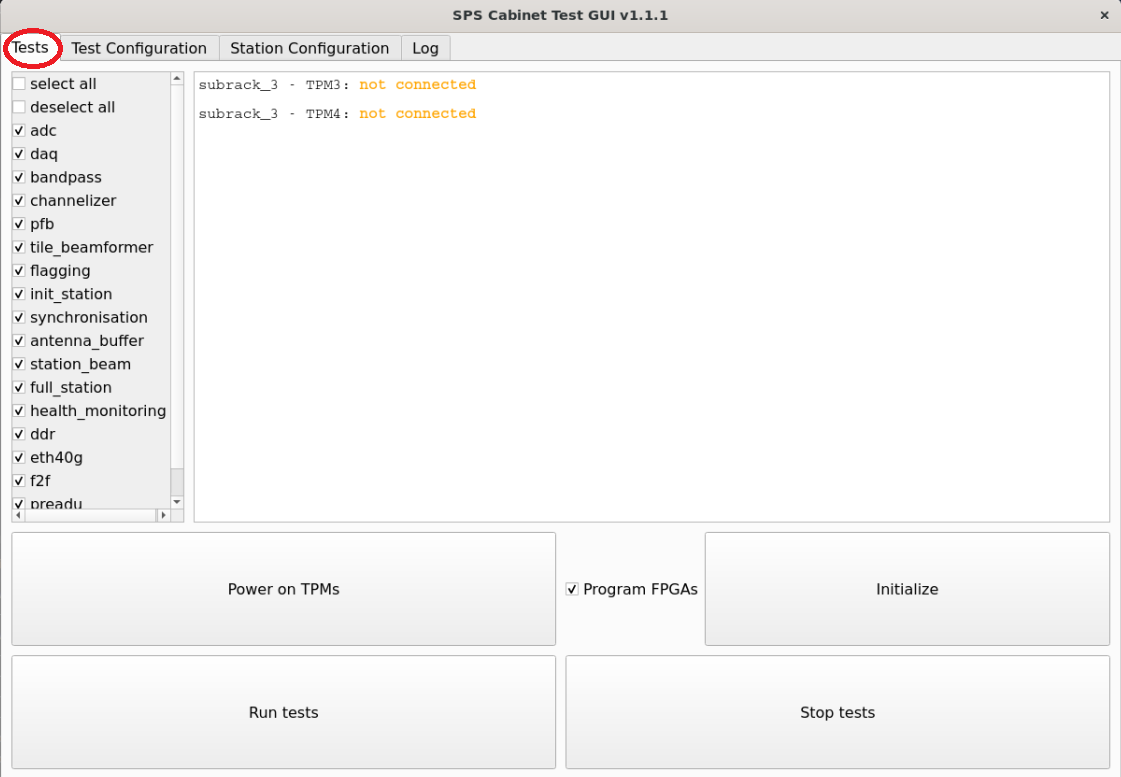View the Log tab
The image size is (1121, 777).
coord(425,47)
